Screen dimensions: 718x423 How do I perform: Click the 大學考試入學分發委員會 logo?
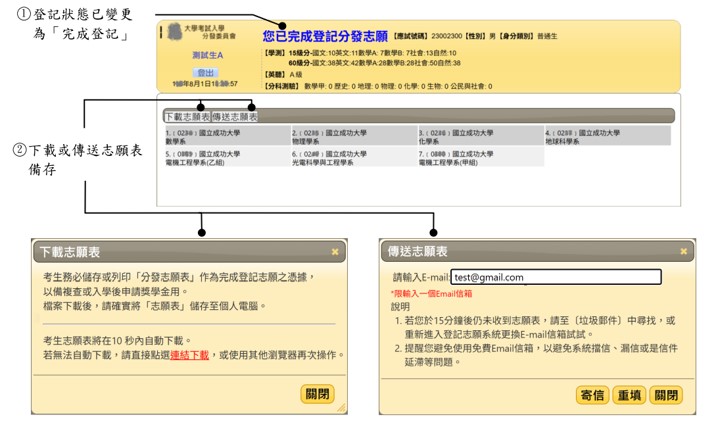coord(201,32)
